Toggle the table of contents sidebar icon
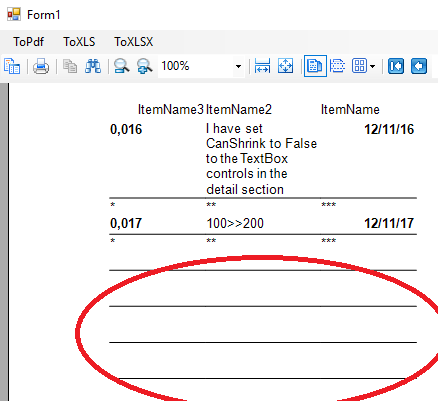Image resolution: width=438 pixels, height=401 pixels. pos(12,66)
